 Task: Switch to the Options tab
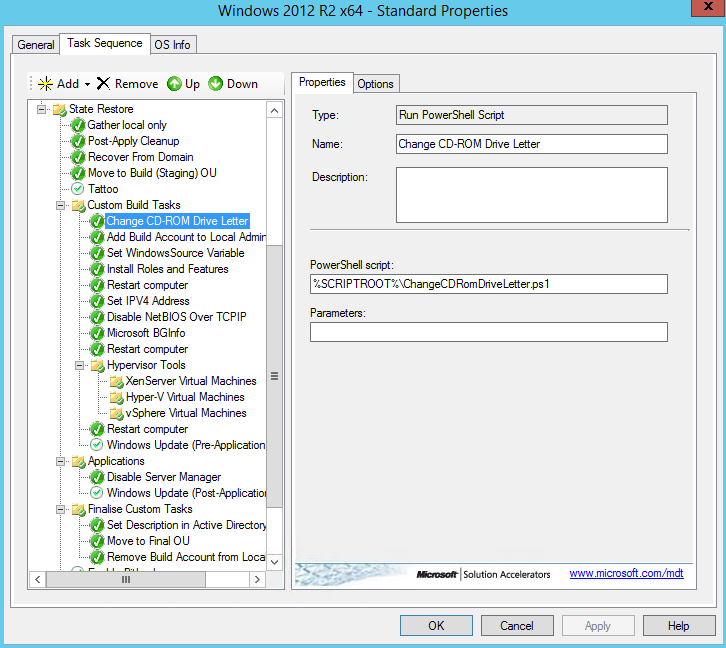pyautogui.click(x=375, y=84)
